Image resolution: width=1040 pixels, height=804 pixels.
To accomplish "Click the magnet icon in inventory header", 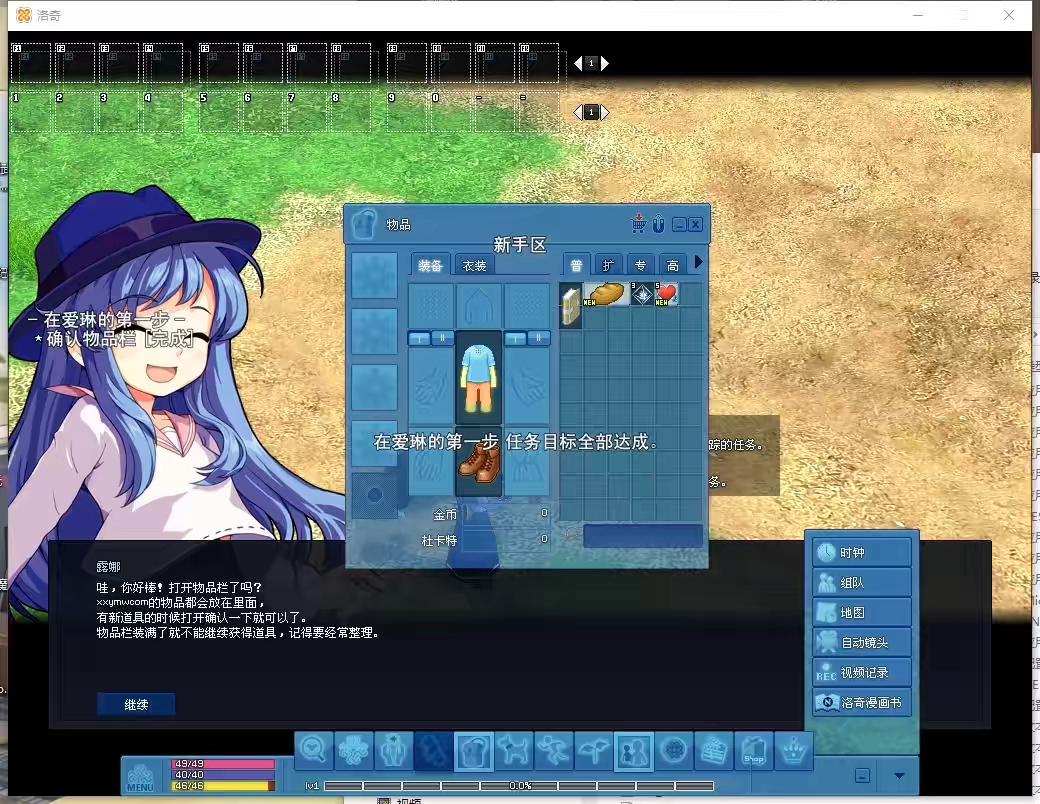I will pos(658,224).
